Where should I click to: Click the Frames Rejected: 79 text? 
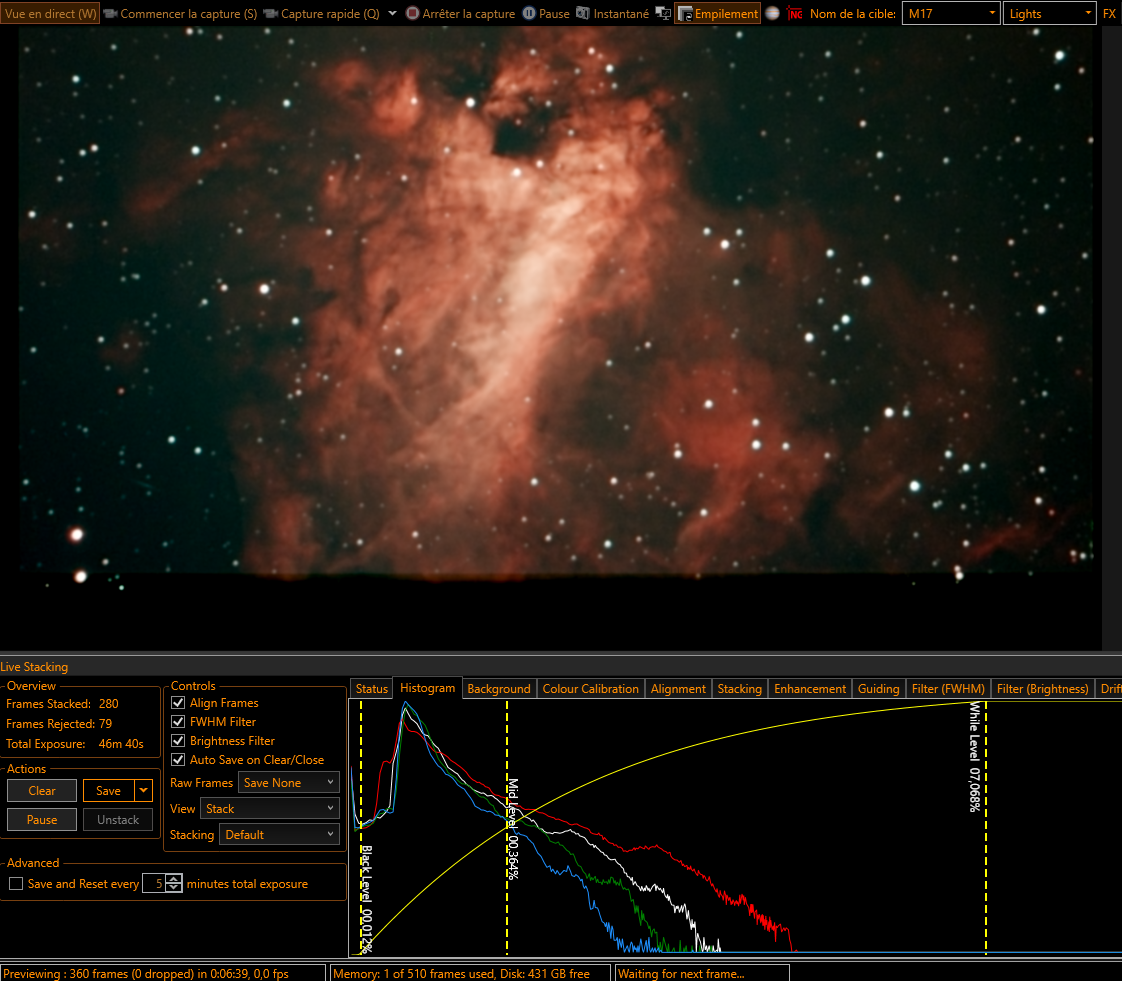tap(59, 723)
